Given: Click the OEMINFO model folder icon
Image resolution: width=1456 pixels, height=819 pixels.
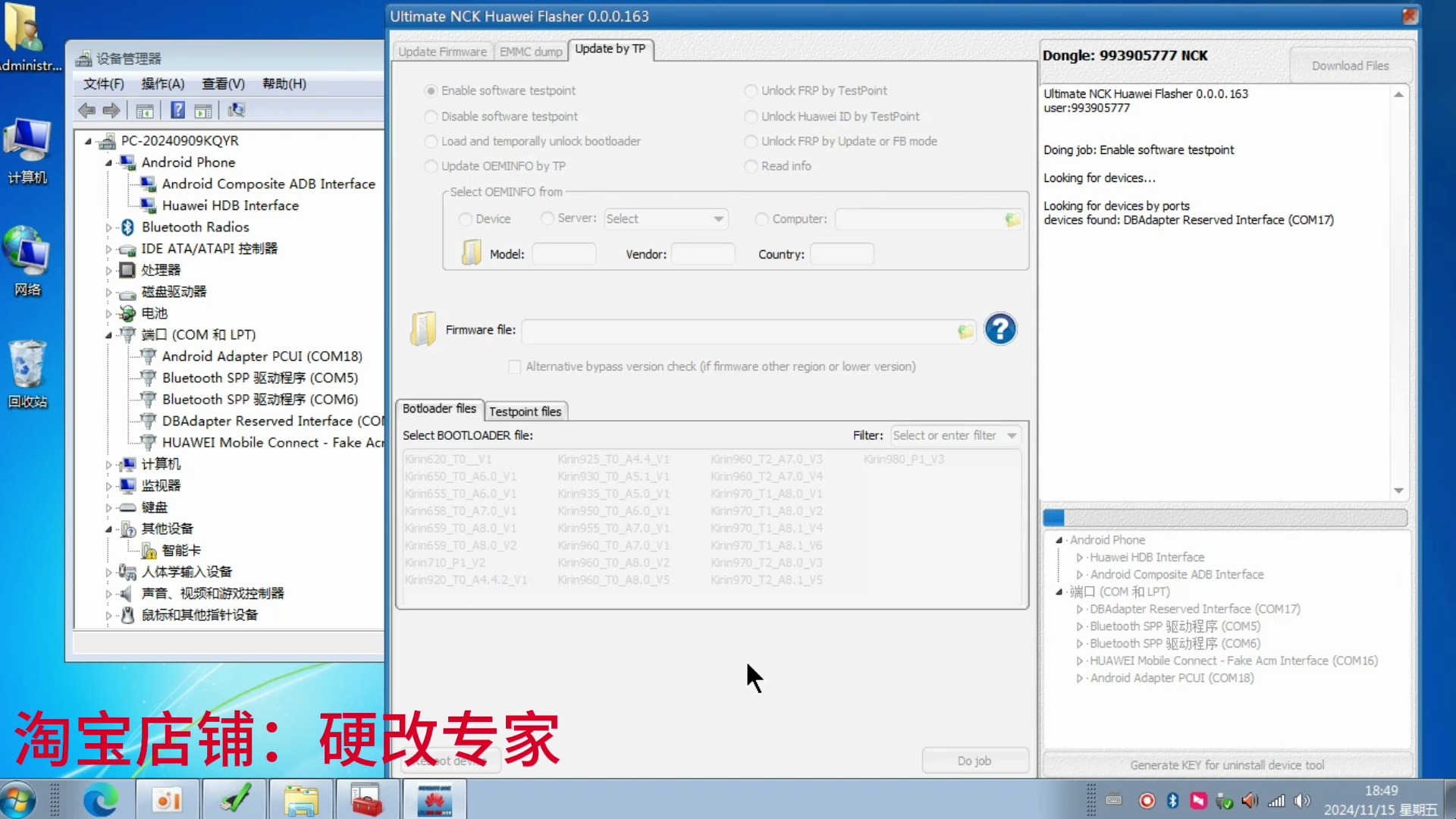Looking at the screenshot, I should [x=471, y=253].
